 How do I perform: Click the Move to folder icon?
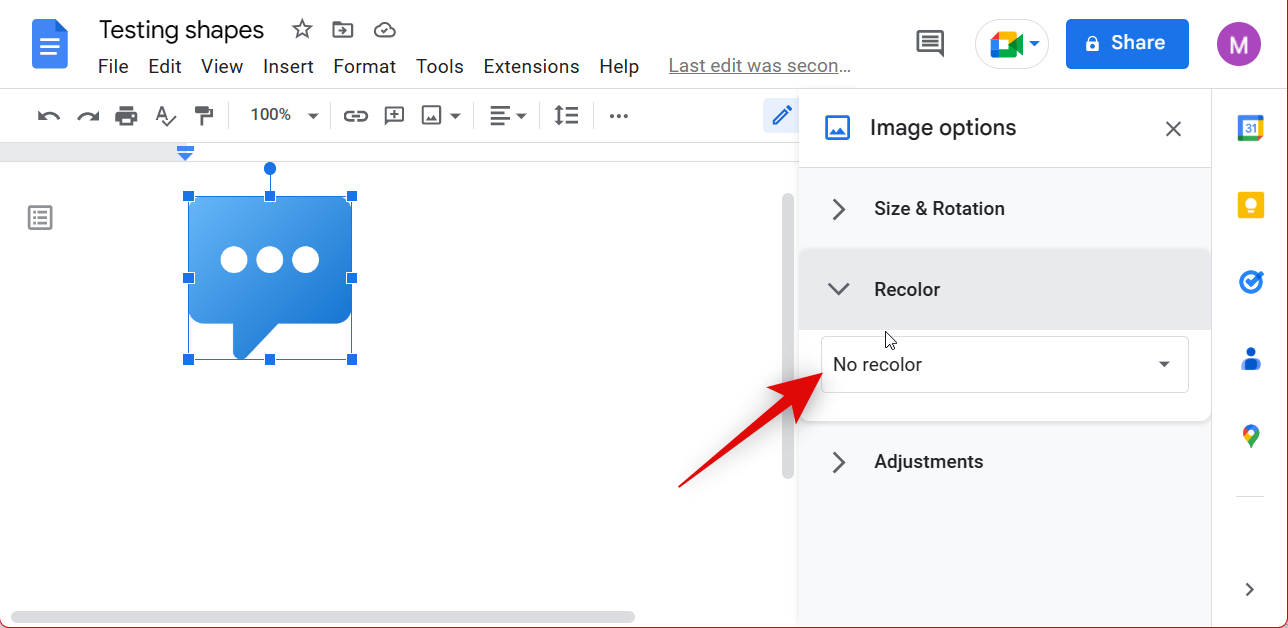pyautogui.click(x=343, y=30)
